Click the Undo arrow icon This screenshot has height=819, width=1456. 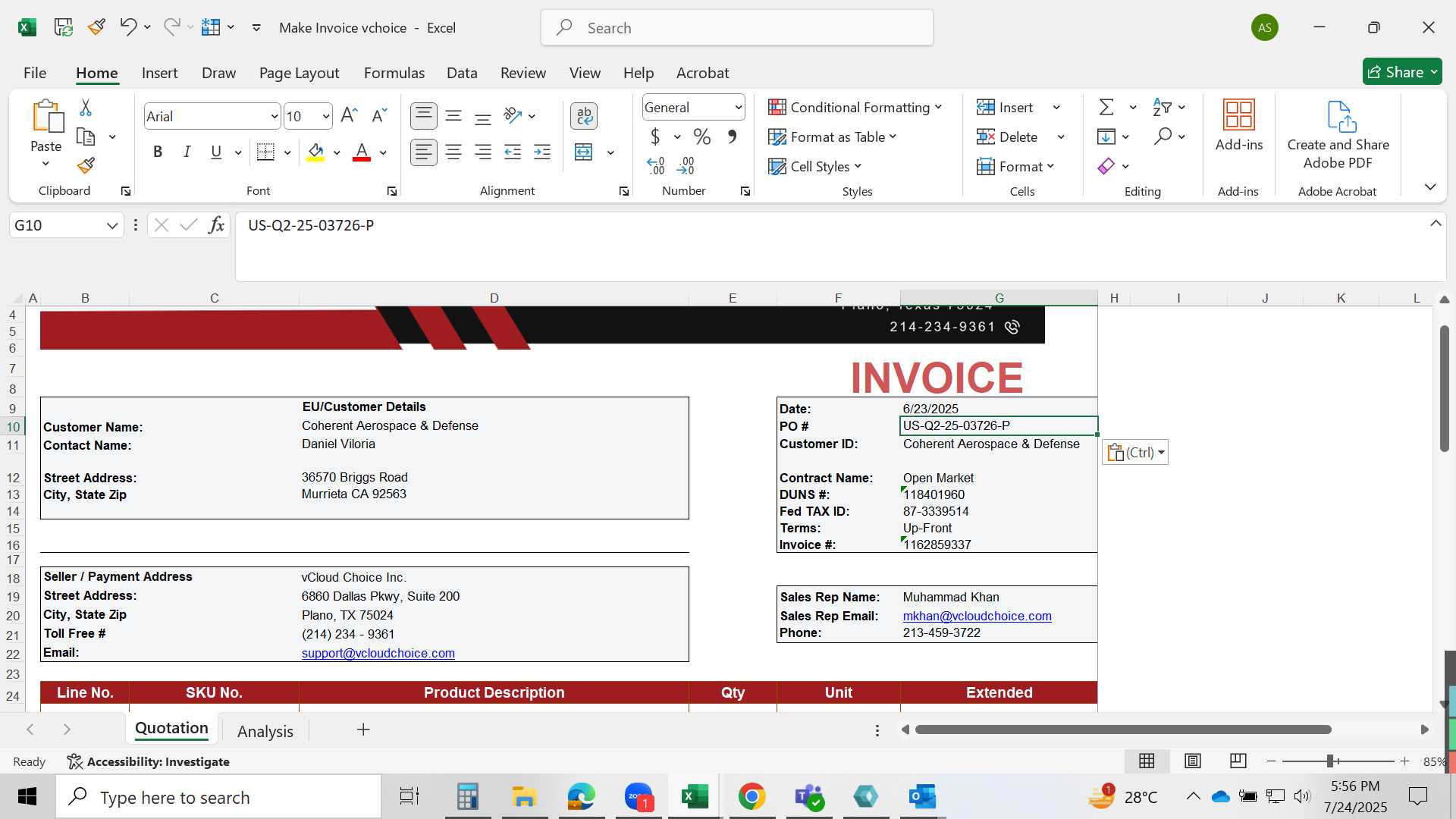pyautogui.click(x=127, y=27)
